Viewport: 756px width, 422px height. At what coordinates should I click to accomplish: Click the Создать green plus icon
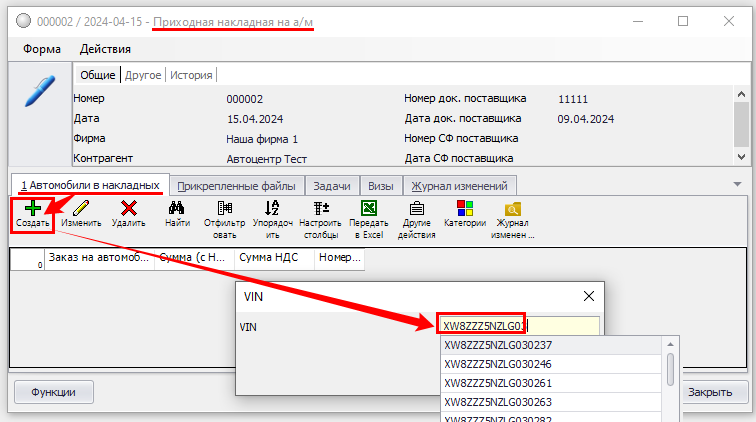coord(33,208)
